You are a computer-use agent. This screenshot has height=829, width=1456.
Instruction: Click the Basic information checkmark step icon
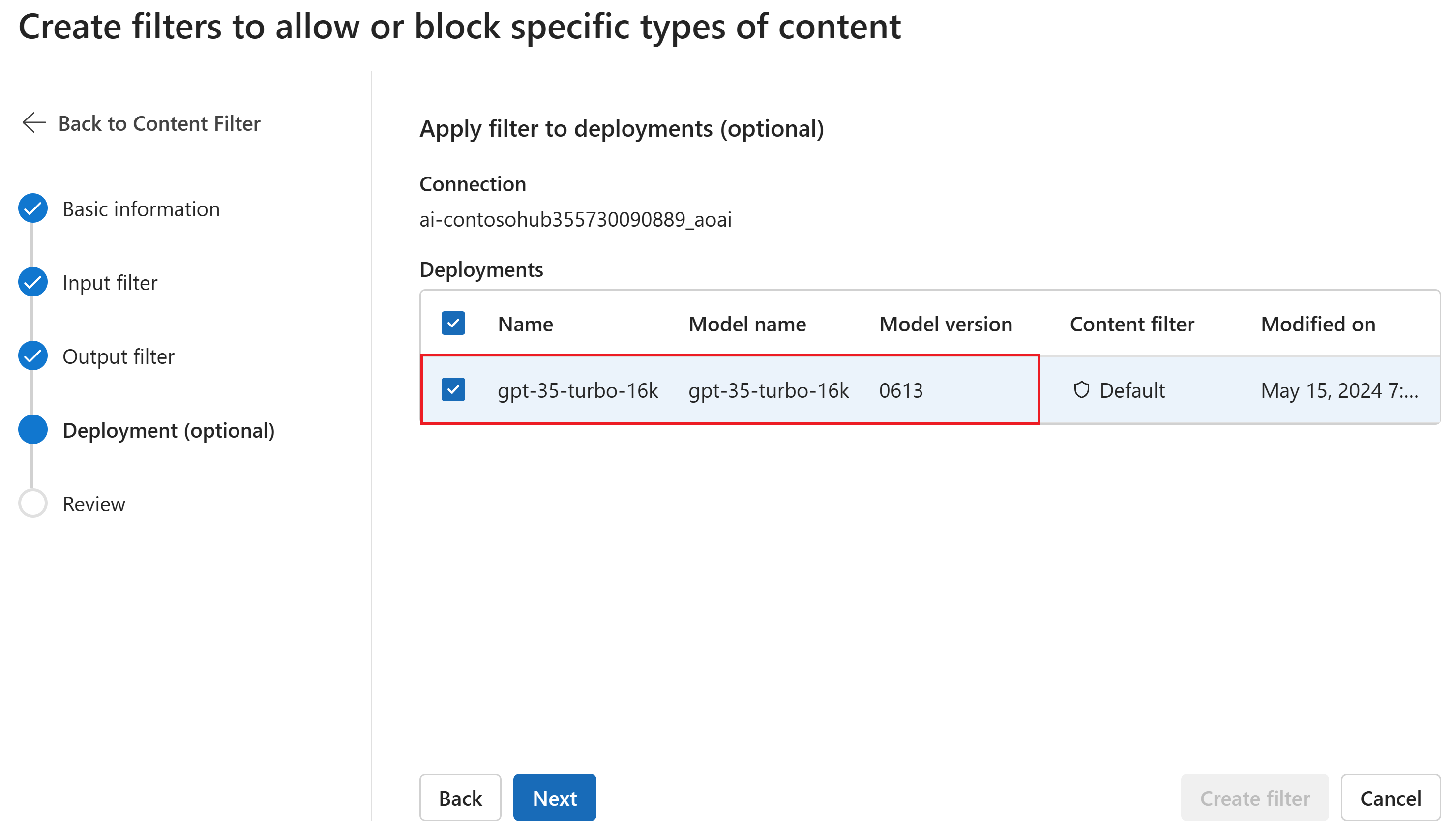tap(32, 208)
